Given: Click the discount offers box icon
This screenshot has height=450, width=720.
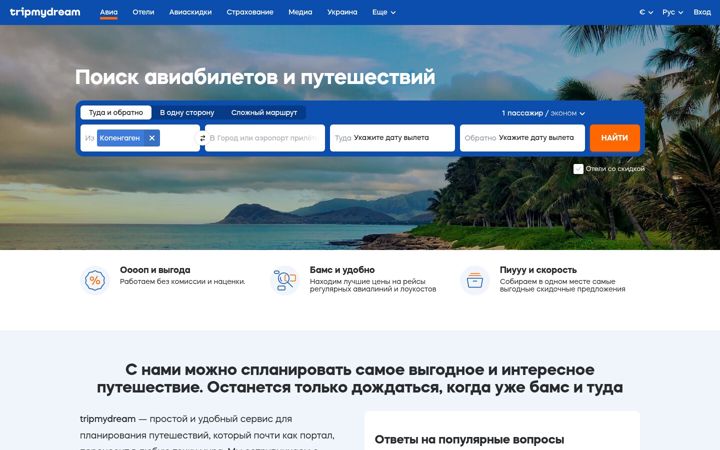Looking at the screenshot, I should point(475,280).
